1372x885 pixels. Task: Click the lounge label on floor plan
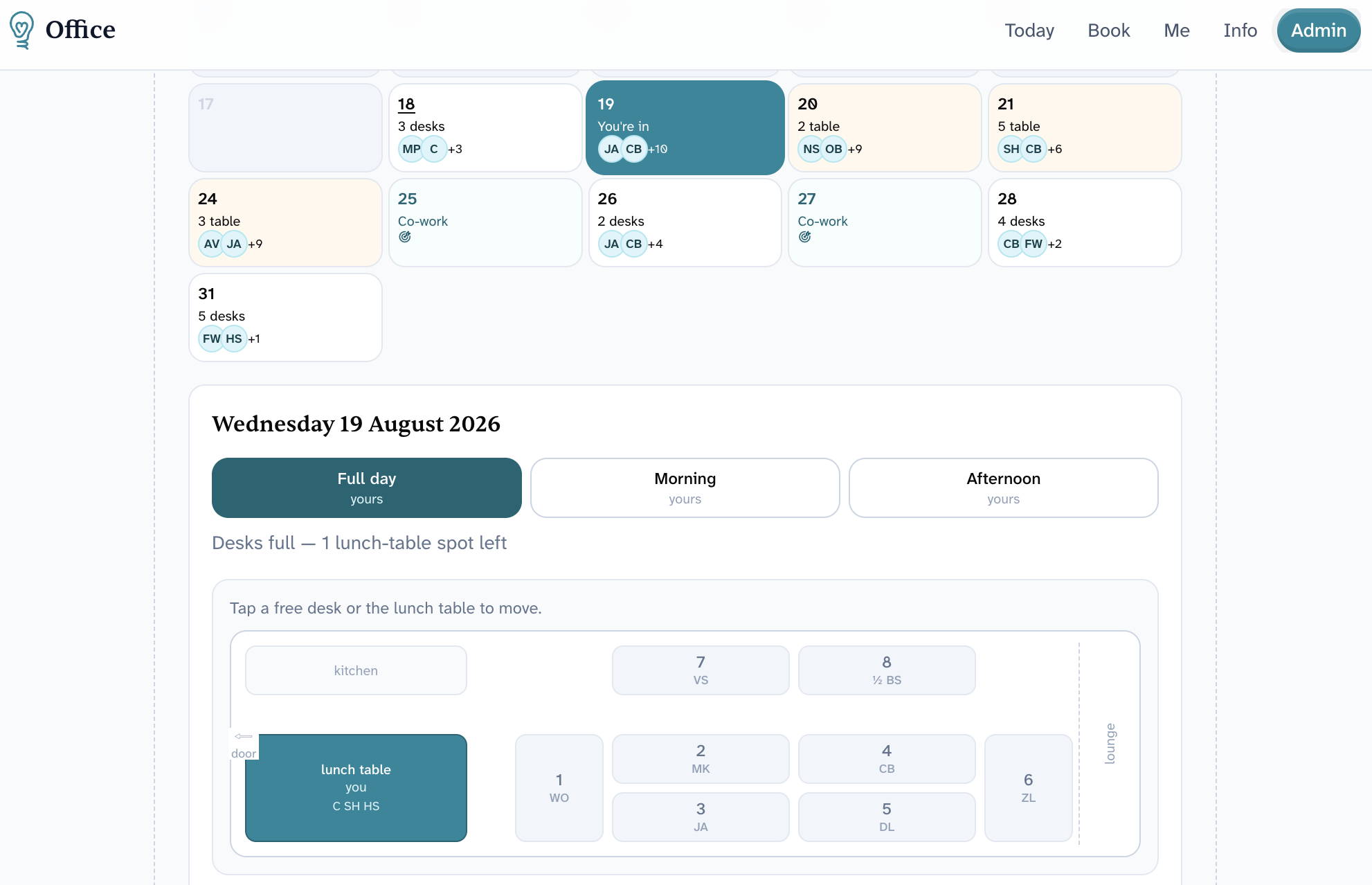(1110, 744)
